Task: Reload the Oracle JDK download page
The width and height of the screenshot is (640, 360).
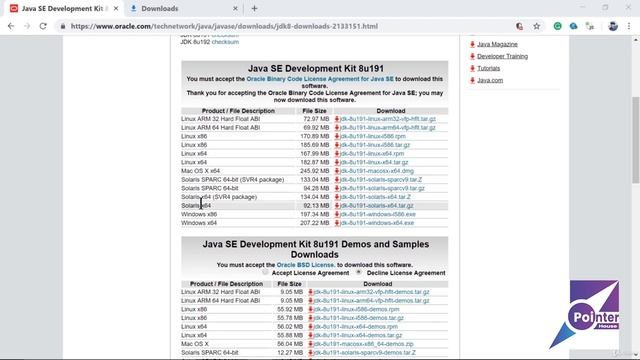Action: 43,26
